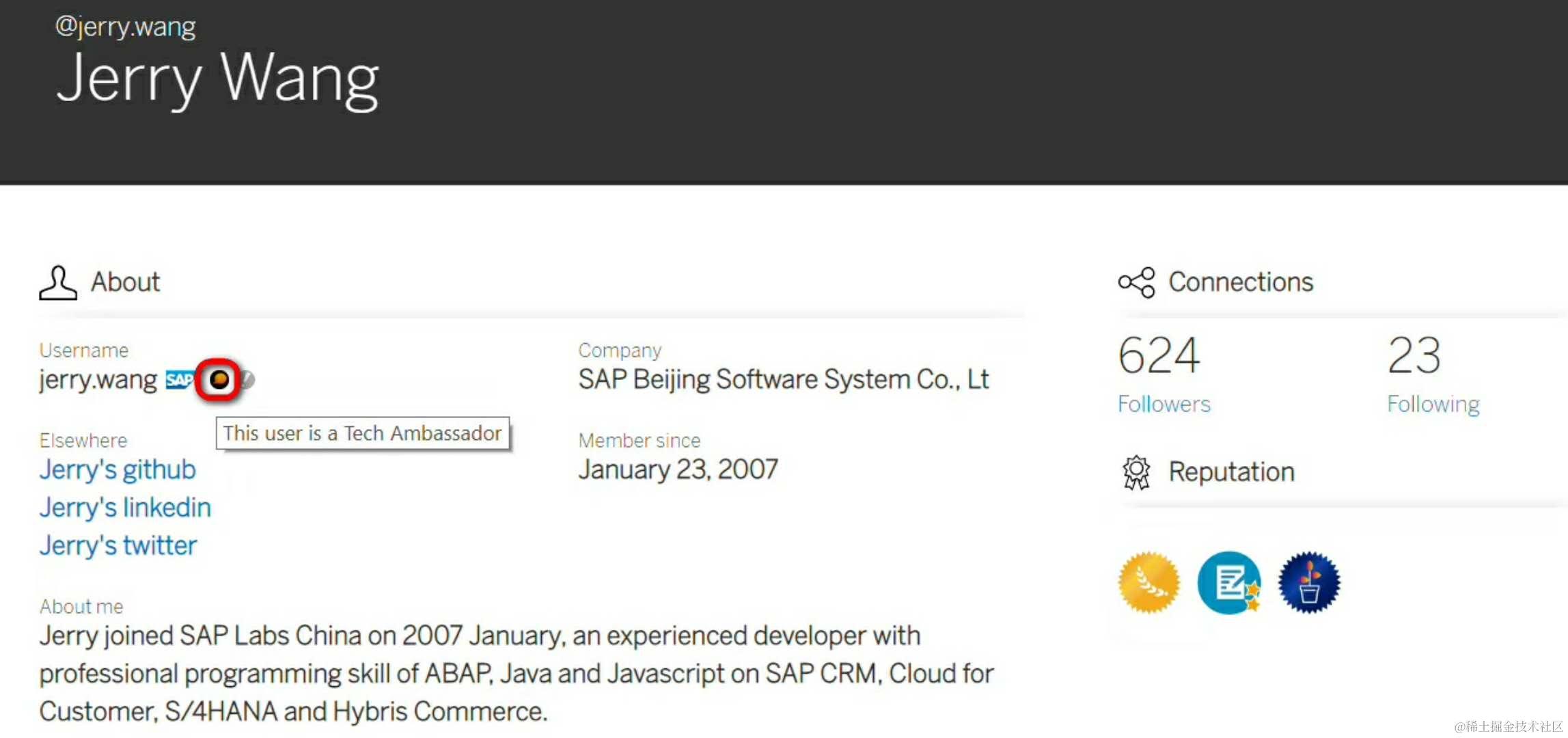Click the @jerry.wang handle in header

(126, 27)
